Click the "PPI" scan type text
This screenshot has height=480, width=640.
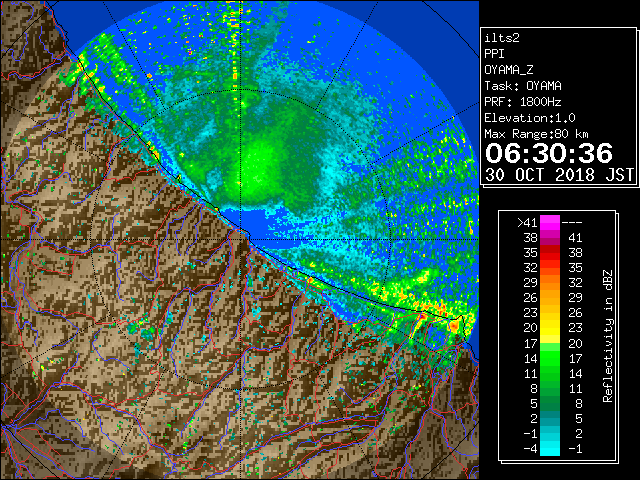click(x=494, y=54)
